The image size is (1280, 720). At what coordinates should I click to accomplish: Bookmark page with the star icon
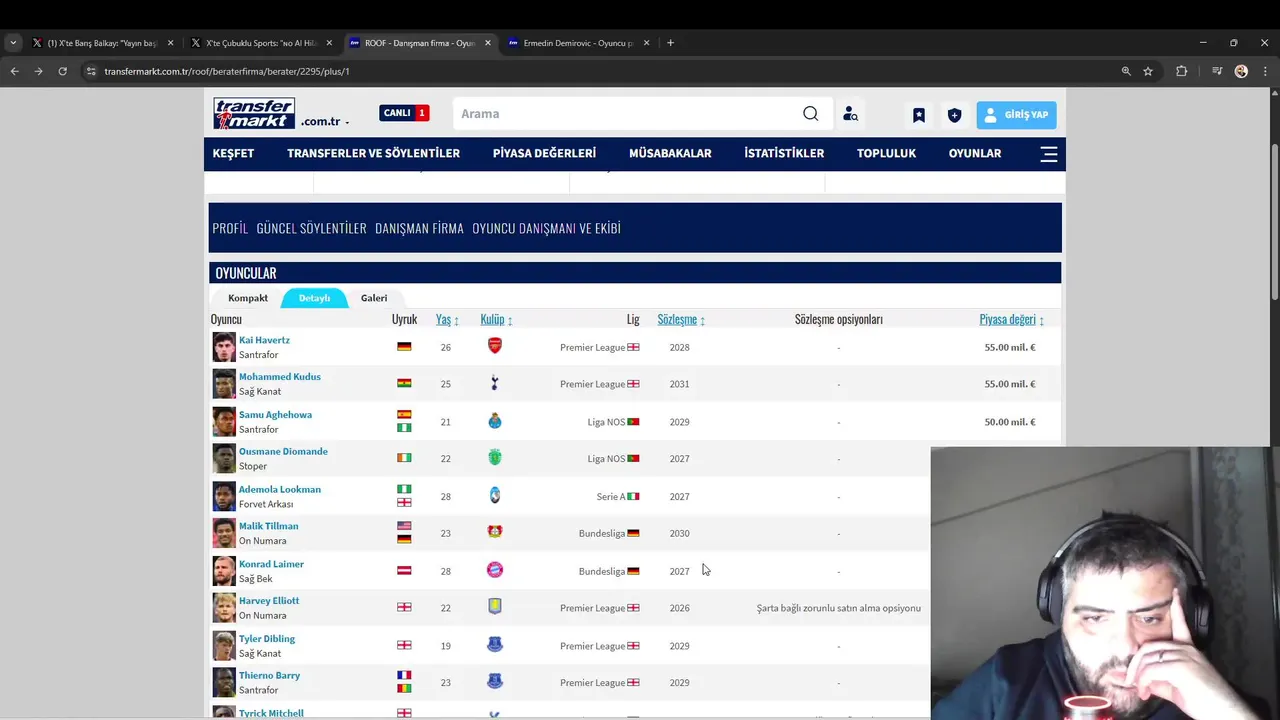1148,71
